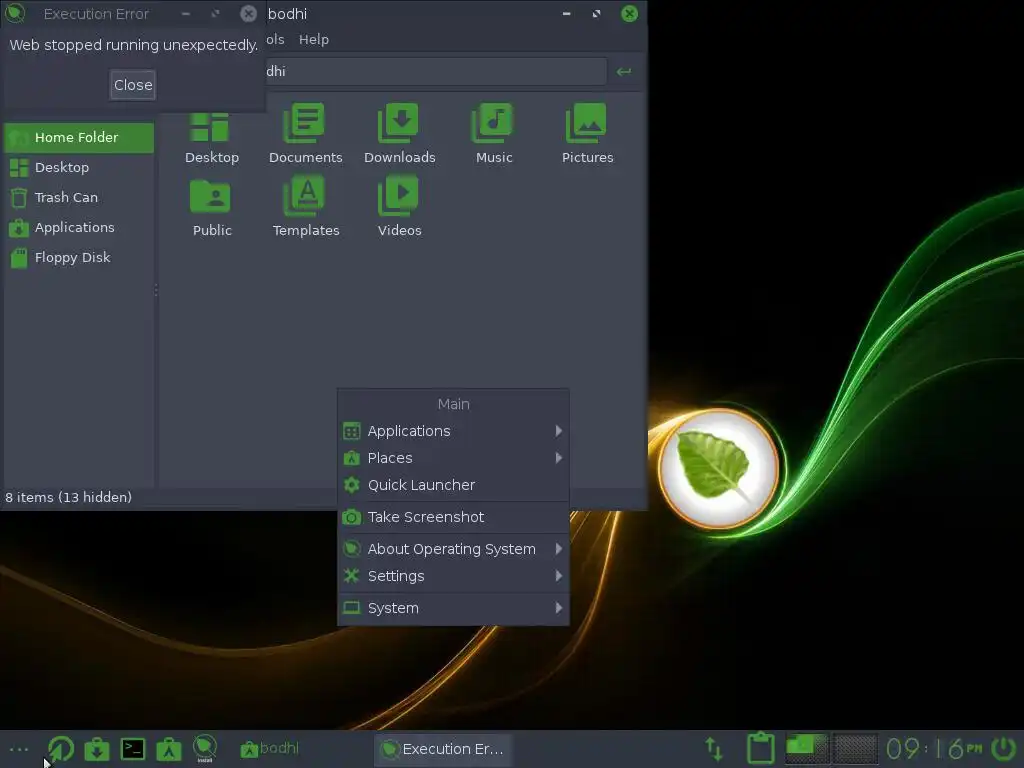The height and width of the screenshot is (768, 1024).
Task: Click the 09:16 PM clock
Action: (934, 749)
